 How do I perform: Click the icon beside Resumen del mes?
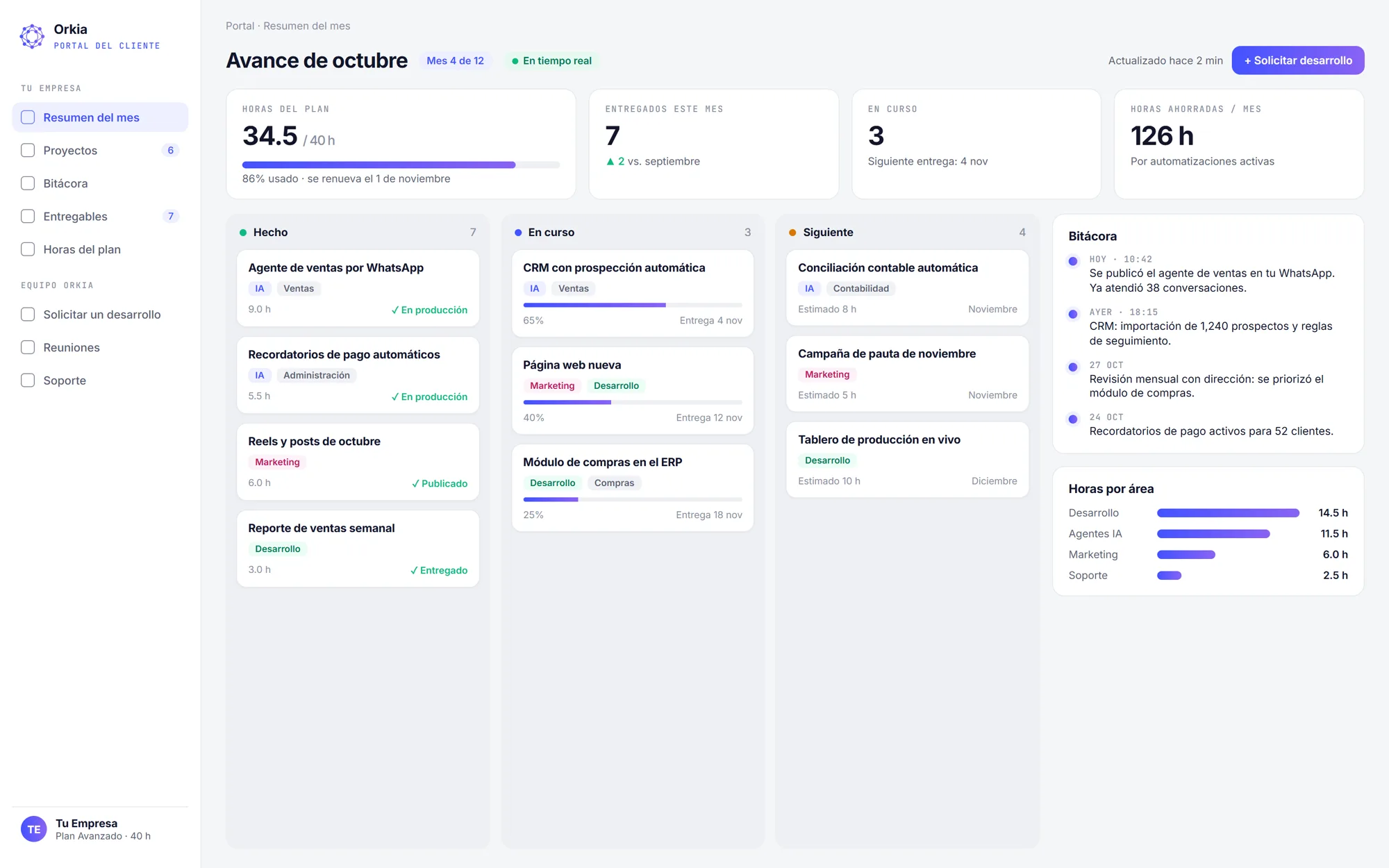(x=28, y=117)
